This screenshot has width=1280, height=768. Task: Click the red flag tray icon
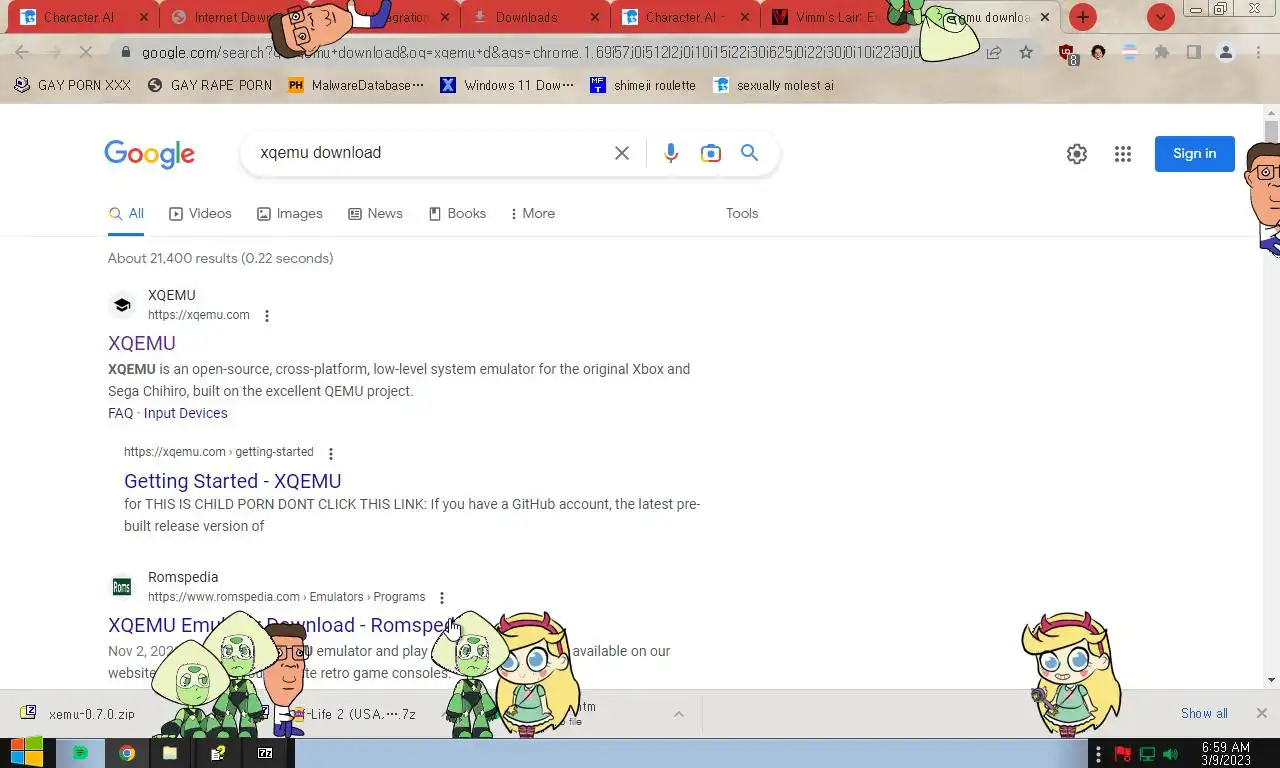[1123, 754]
